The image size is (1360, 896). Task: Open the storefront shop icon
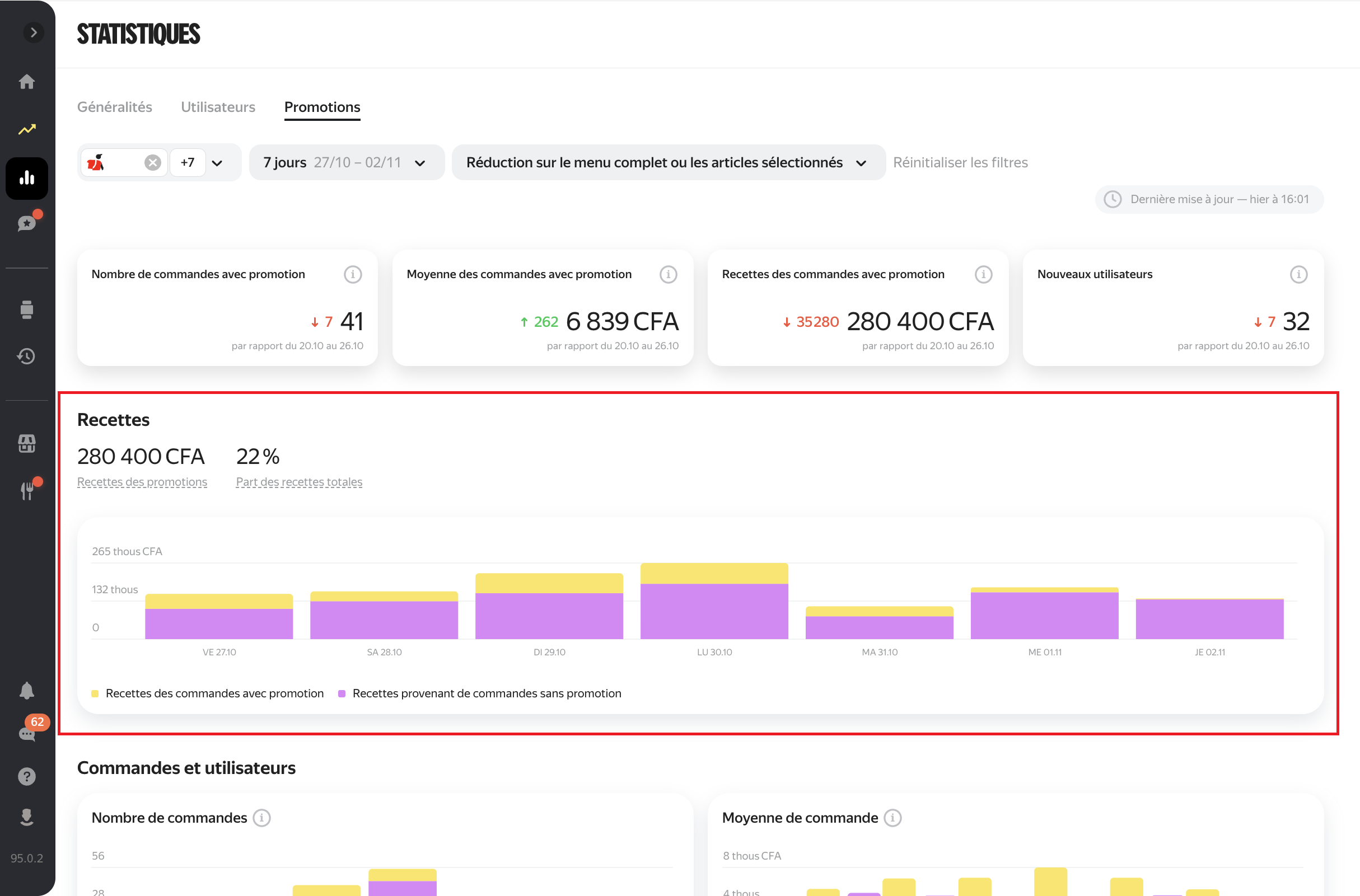pos(27,443)
